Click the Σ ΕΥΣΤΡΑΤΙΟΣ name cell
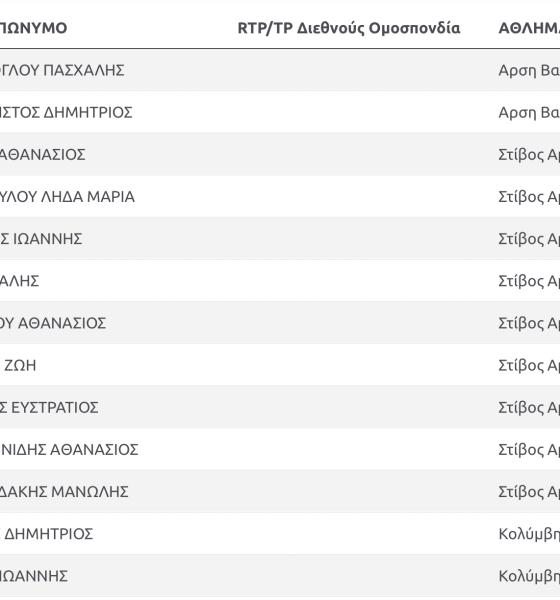560x600 pixels. [x=49, y=407]
